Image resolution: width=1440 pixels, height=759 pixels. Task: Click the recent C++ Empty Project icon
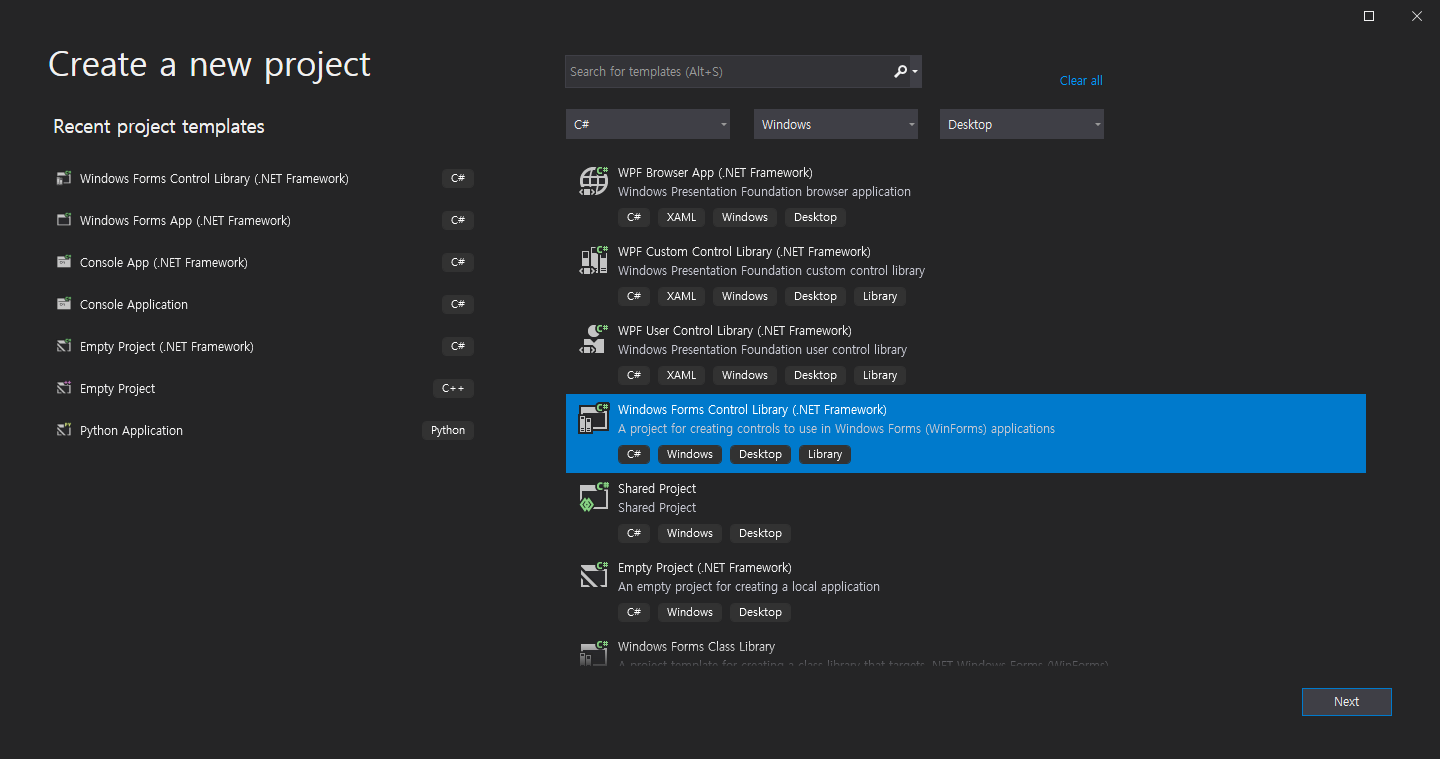pos(64,389)
